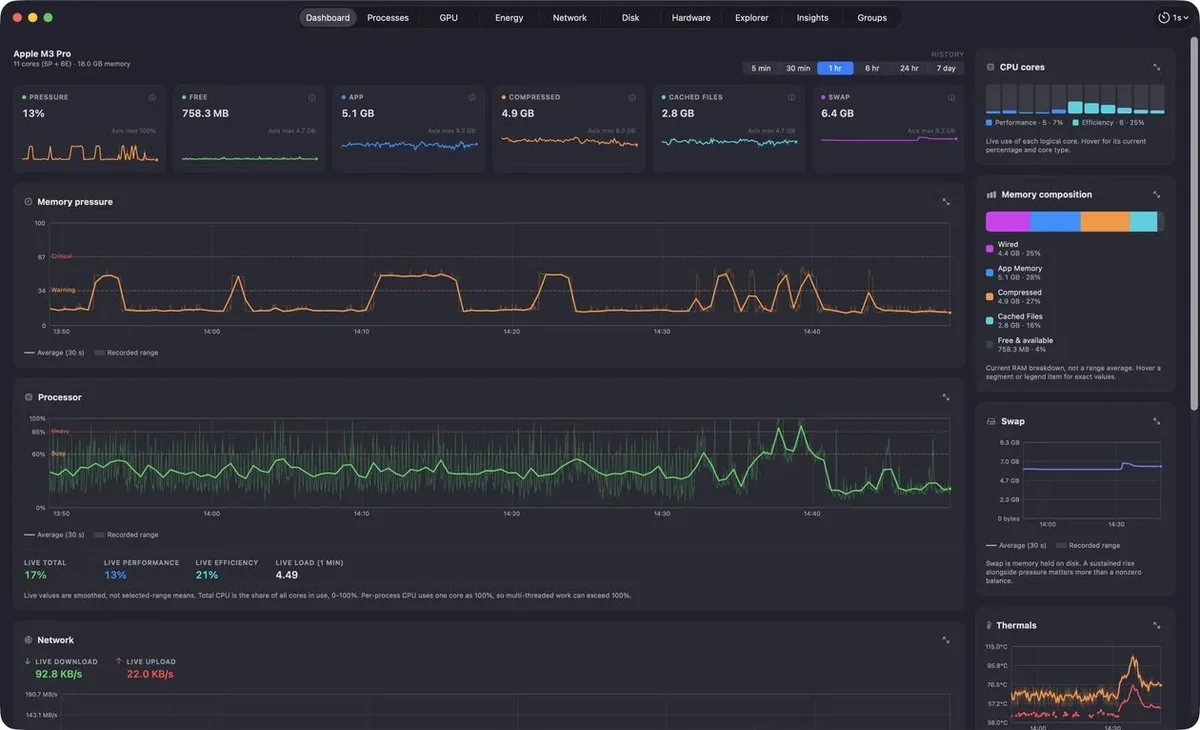Click the Memory composition bars icon
Viewport: 1200px width, 730px height.
991,195
